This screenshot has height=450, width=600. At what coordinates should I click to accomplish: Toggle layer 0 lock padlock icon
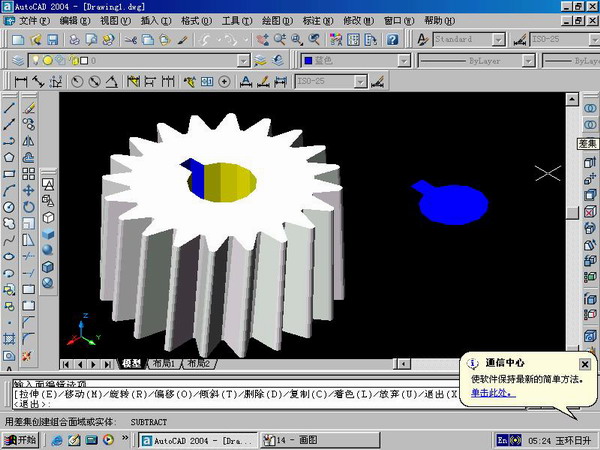(x=73, y=60)
